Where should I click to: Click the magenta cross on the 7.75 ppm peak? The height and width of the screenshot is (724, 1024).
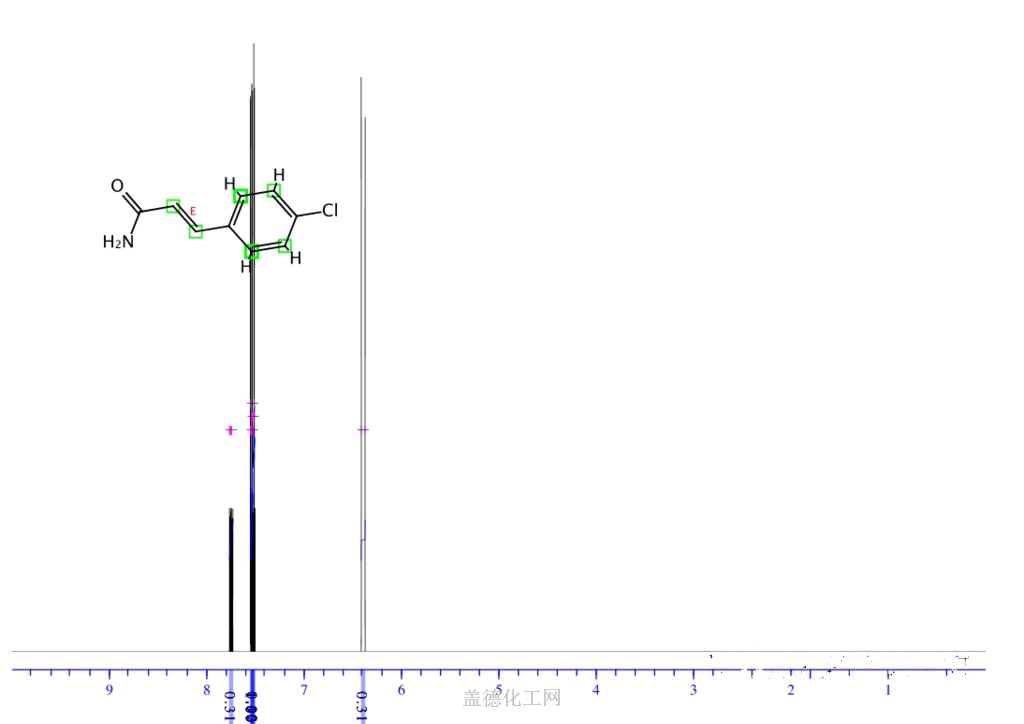coord(230,430)
